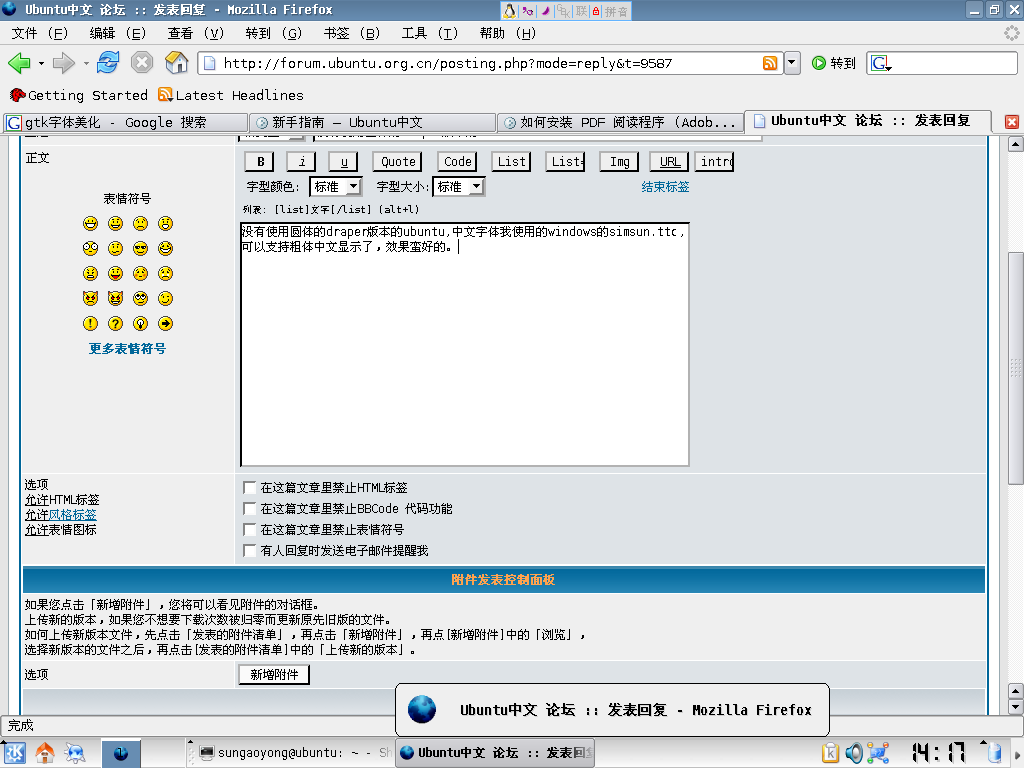This screenshot has width=1024, height=768.
Task: Insert the tongue-out smiley
Action: tap(116, 274)
